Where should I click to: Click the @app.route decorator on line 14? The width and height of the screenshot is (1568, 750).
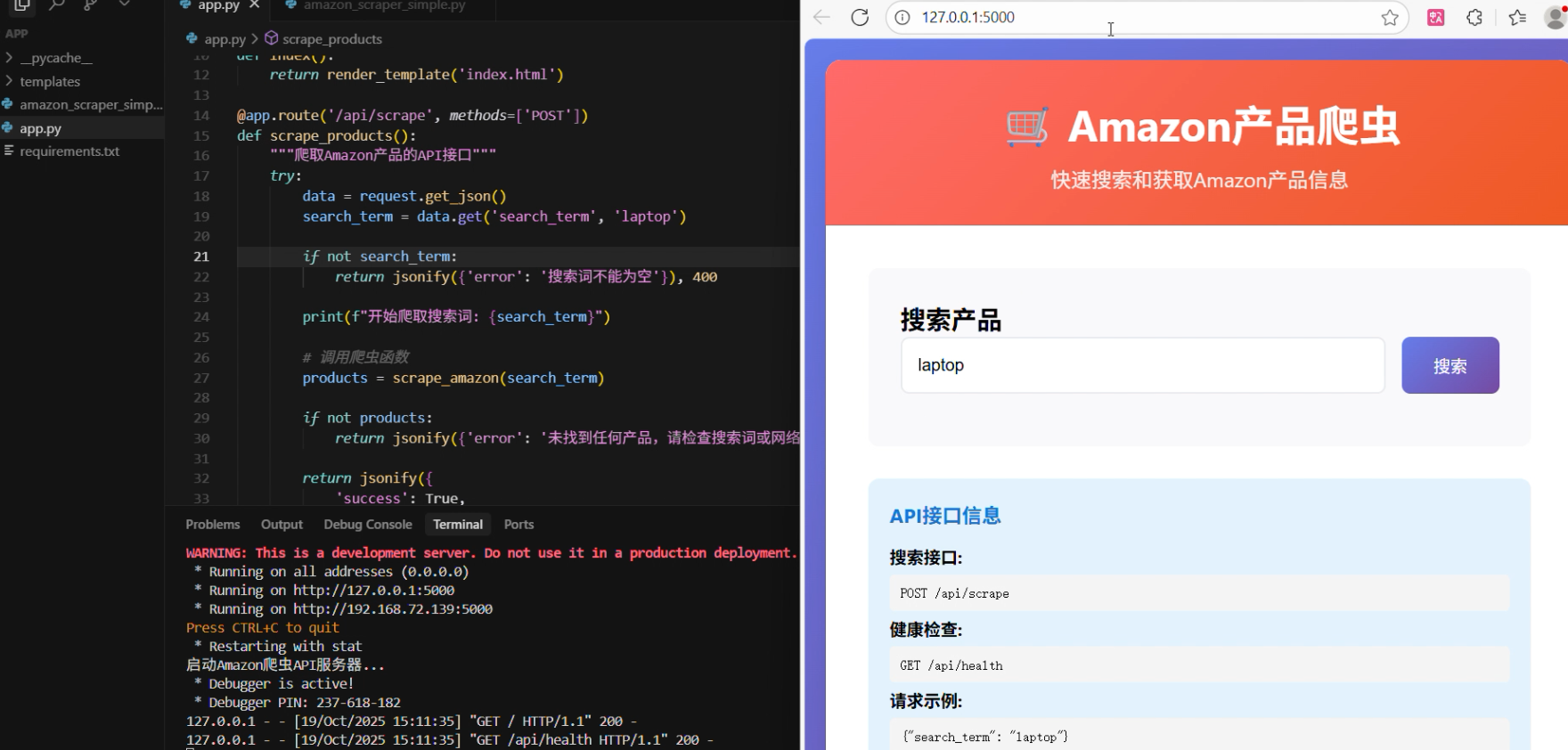[412, 116]
